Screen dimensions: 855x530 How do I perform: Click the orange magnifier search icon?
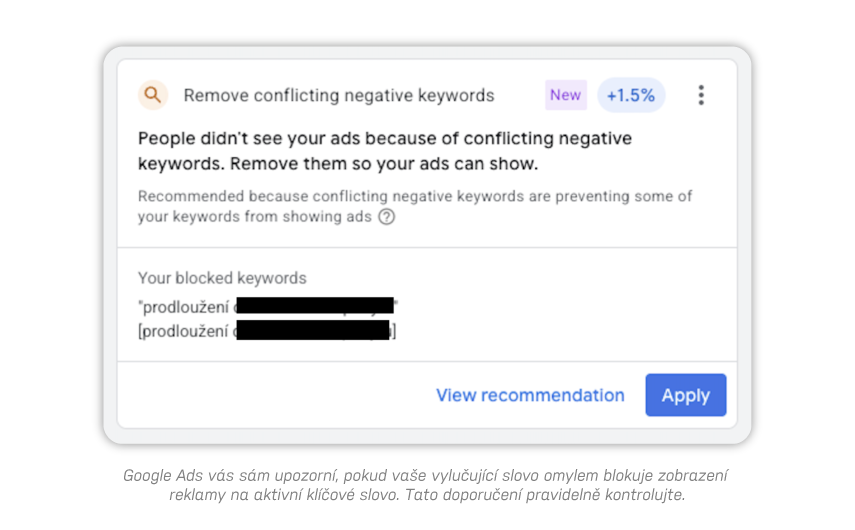pos(153,95)
